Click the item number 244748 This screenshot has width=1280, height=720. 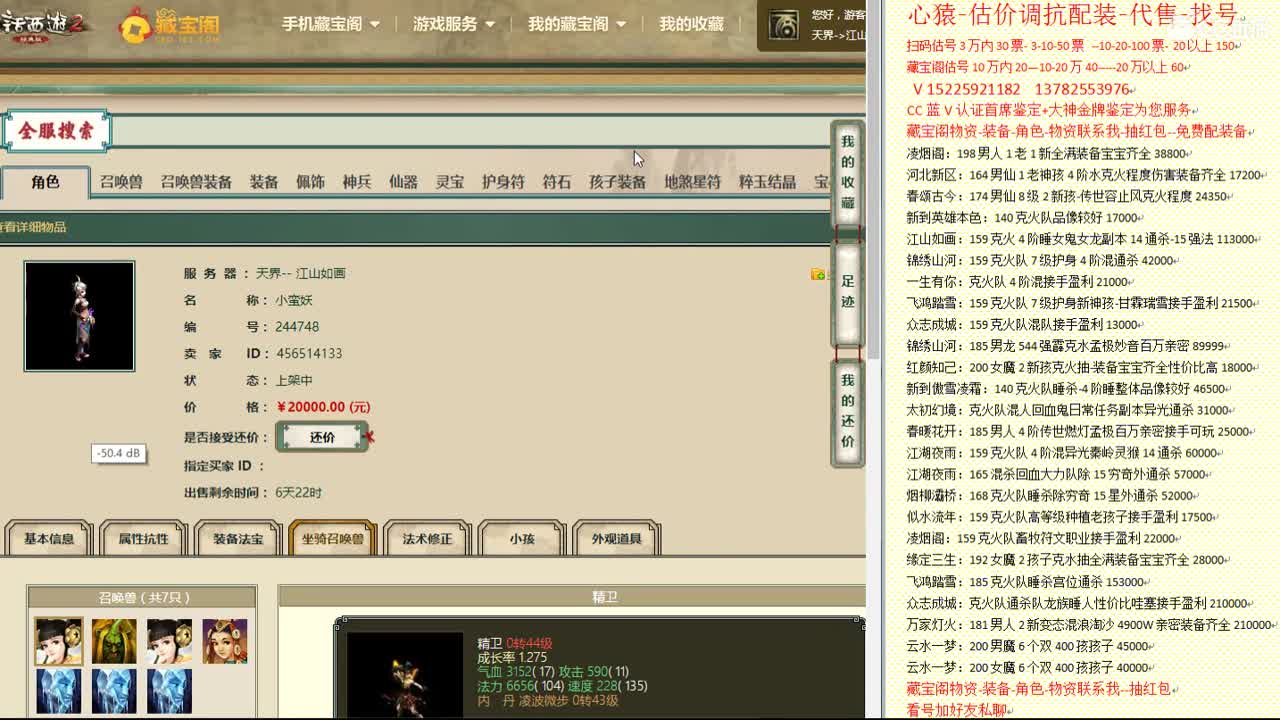297,327
